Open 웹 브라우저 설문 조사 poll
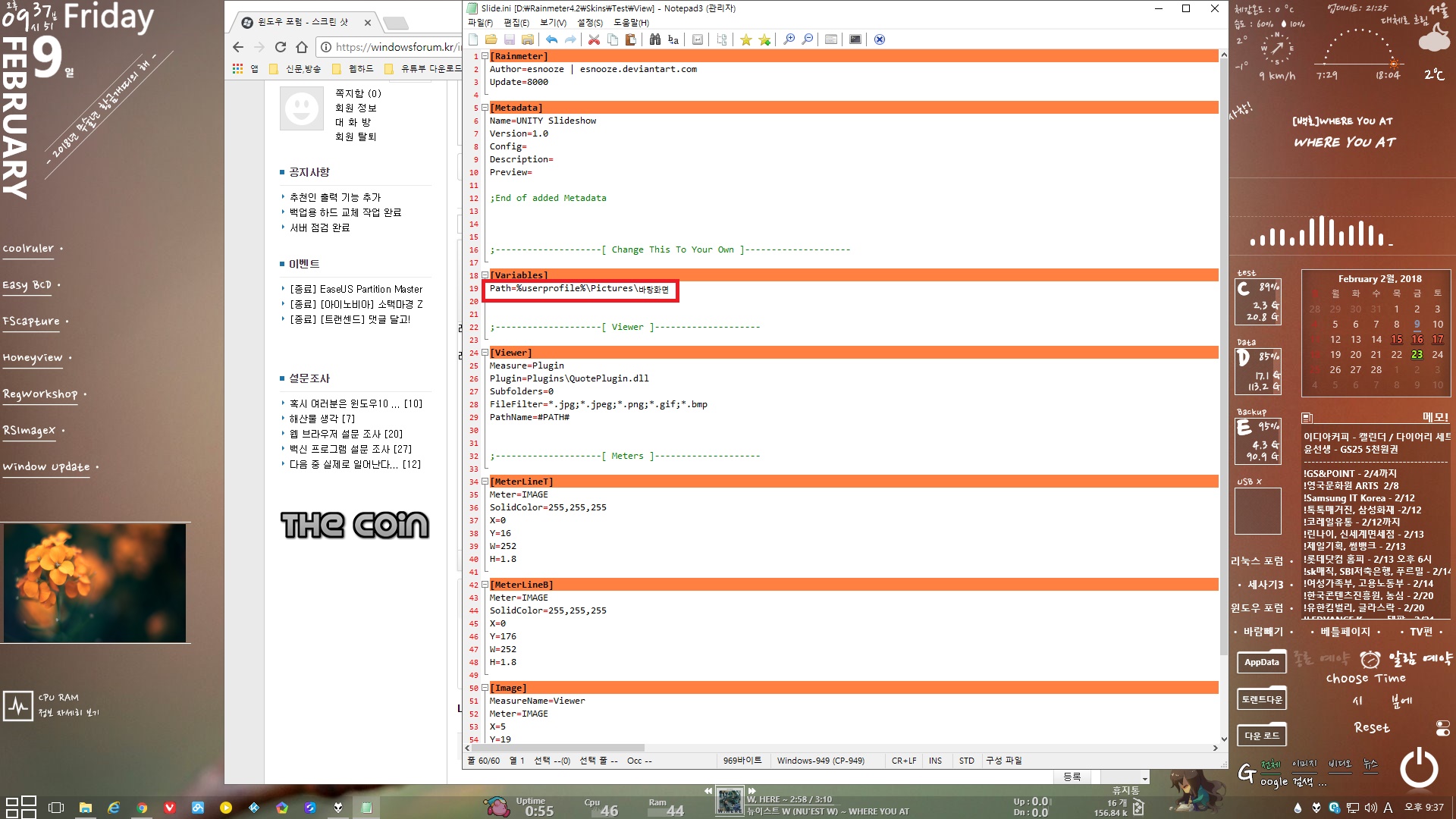Viewport: 1456px width, 819px height. pyautogui.click(x=347, y=434)
